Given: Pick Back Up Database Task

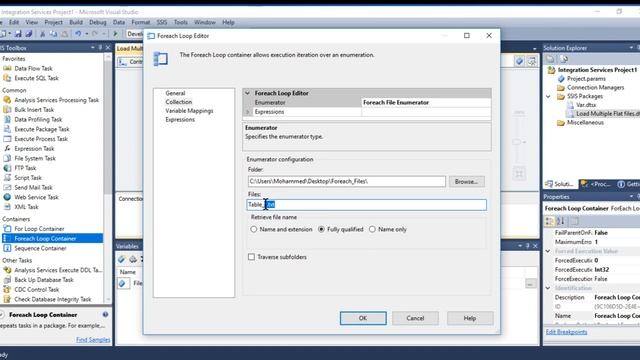Looking at the screenshot, I should [x=44, y=280].
